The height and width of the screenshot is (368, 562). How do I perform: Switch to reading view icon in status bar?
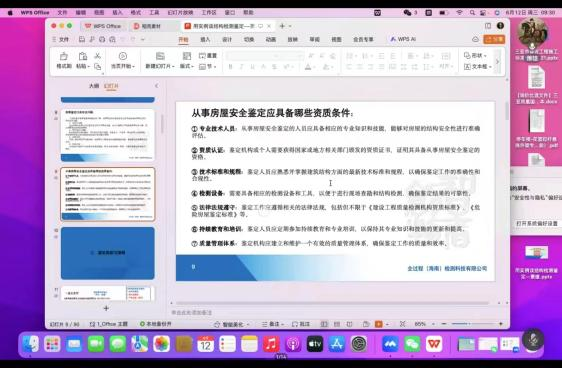pyautogui.click(x=349, y=324)
